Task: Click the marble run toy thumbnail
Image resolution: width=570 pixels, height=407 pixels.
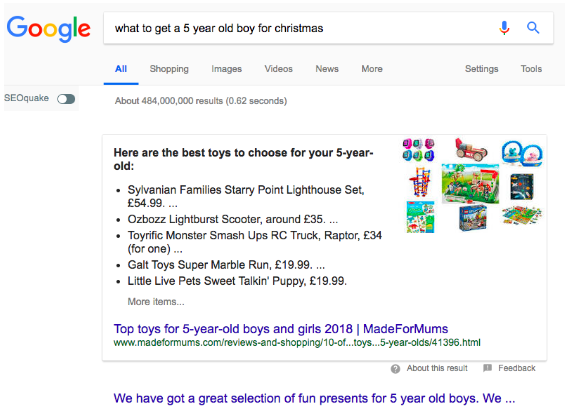Action: click(420, 181)
